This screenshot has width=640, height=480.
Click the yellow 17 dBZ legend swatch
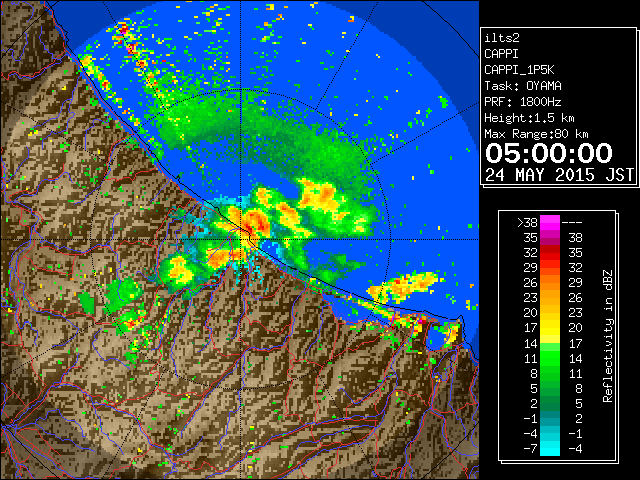[550, 328]
